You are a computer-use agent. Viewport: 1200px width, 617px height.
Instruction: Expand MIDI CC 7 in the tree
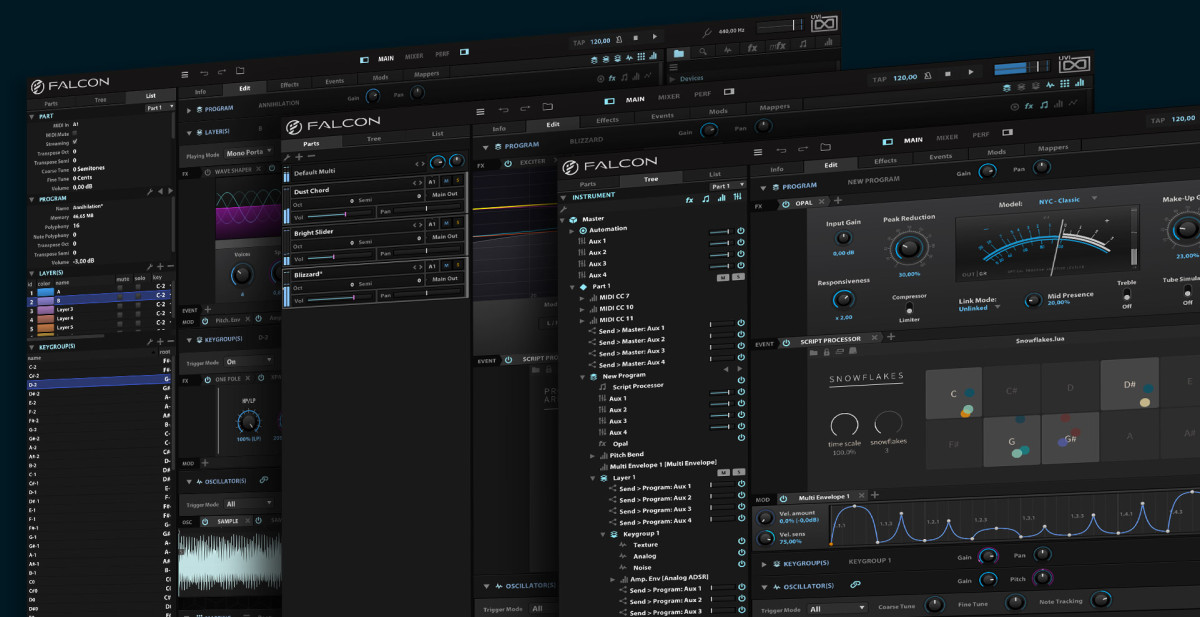582,296
